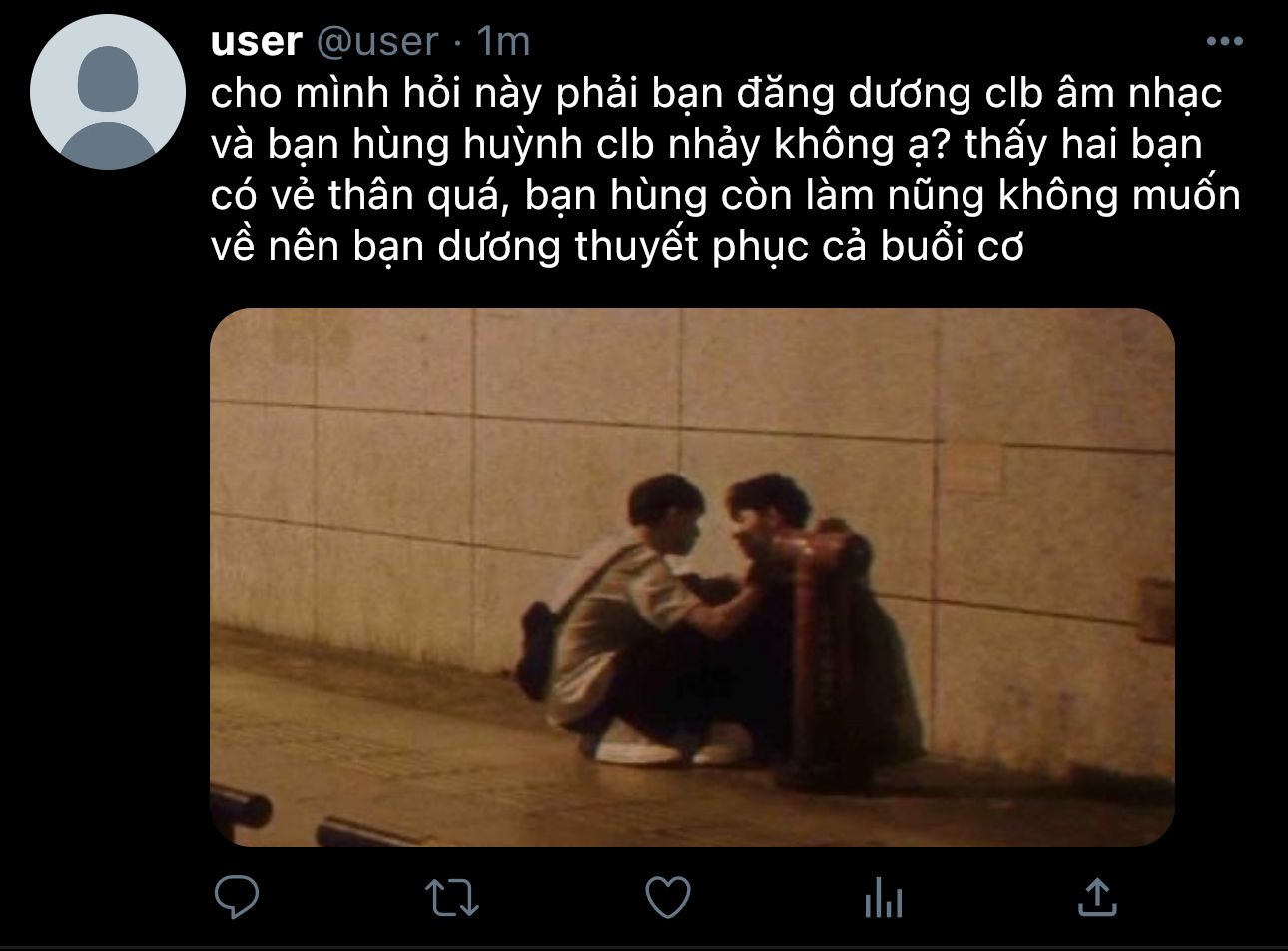Image resolution: width=1288 pixels, height=951 pixels.
Task: Open the attached night street photo
Action: pos(692,577)
